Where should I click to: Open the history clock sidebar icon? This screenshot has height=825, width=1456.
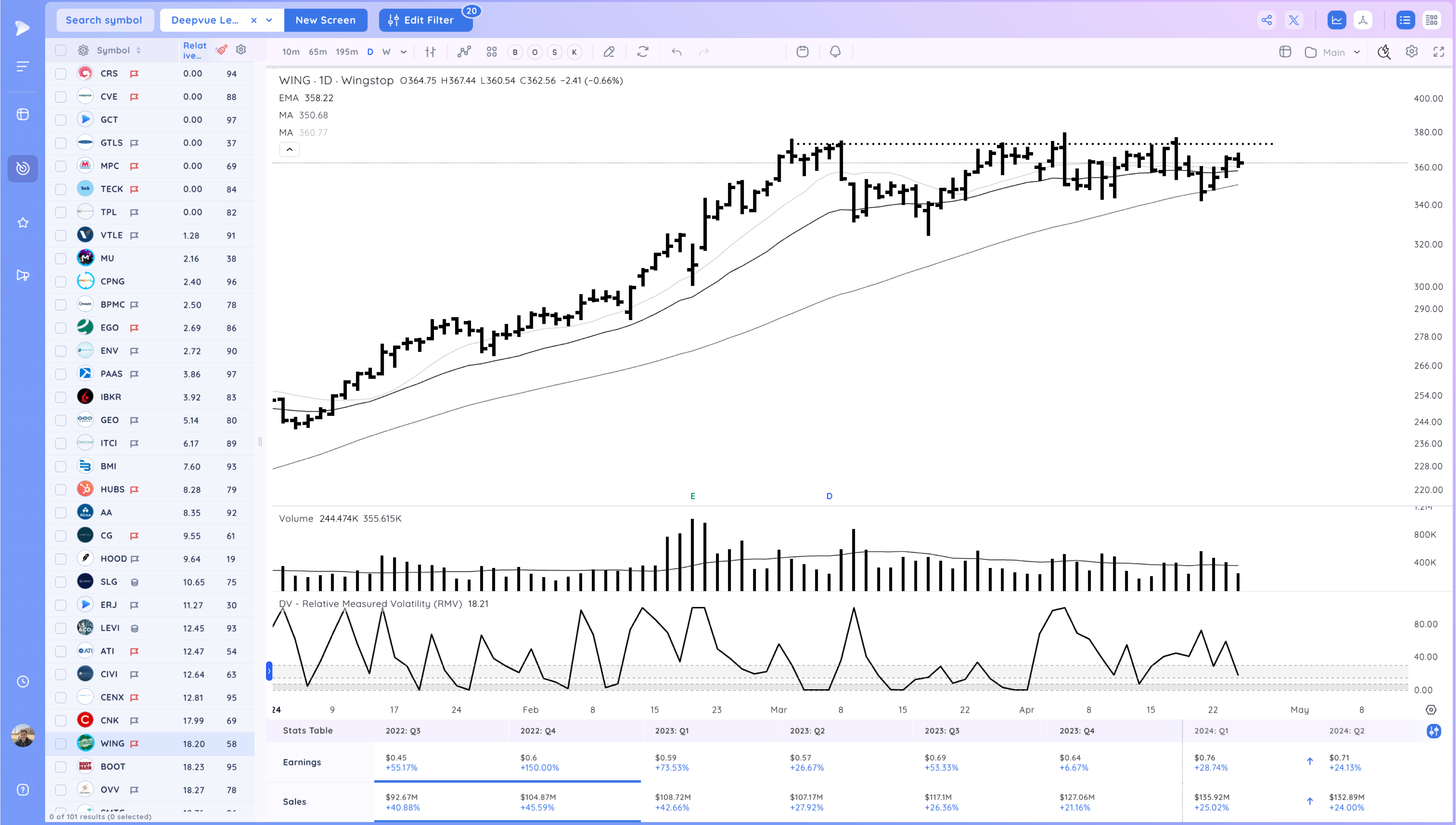pos(23,682)
